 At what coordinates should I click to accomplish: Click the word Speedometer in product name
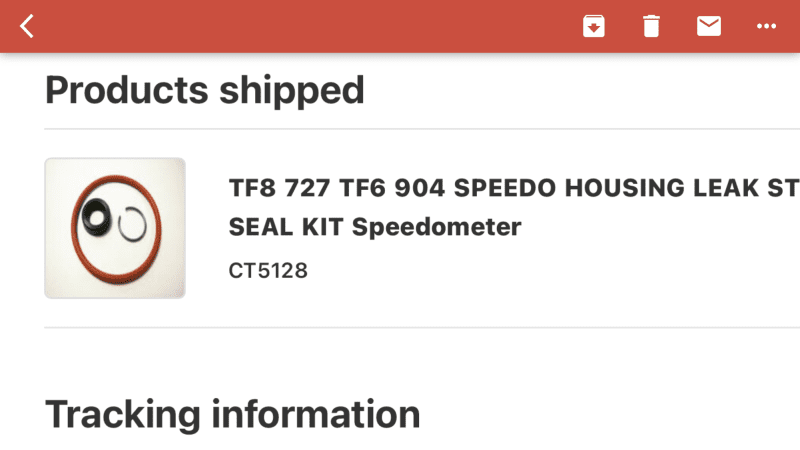[x=437, y=227]
